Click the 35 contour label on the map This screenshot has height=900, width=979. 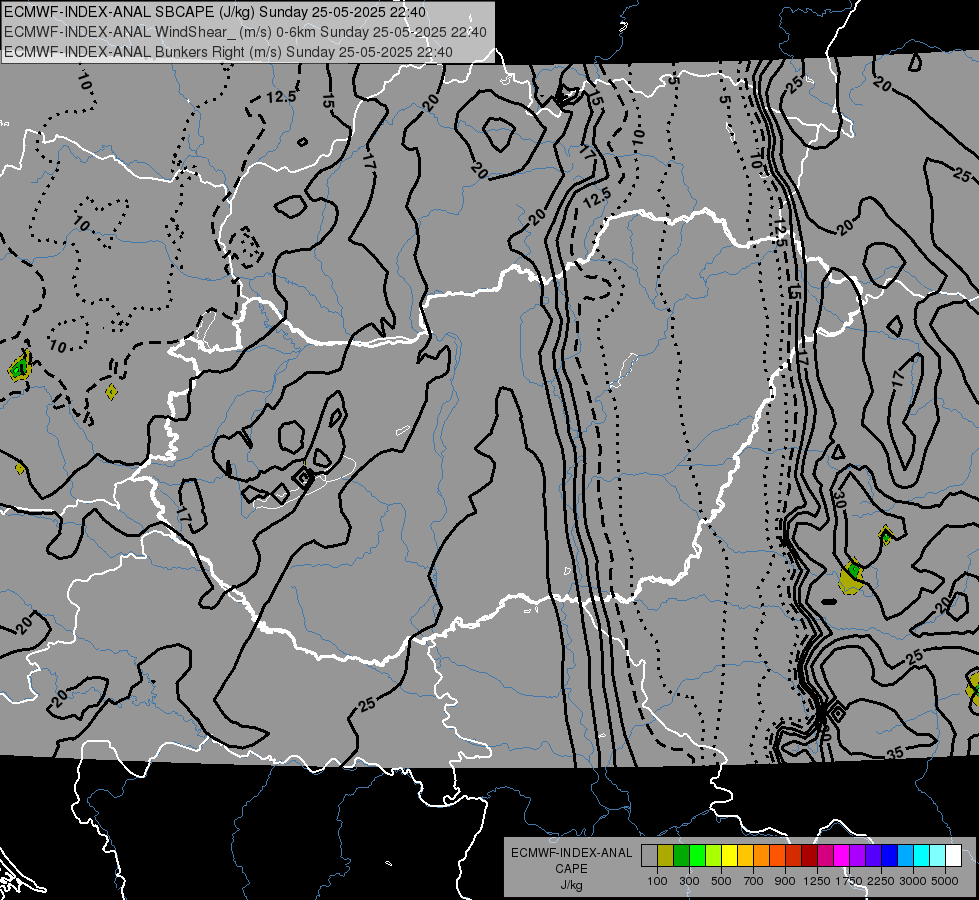click(895, 753)
